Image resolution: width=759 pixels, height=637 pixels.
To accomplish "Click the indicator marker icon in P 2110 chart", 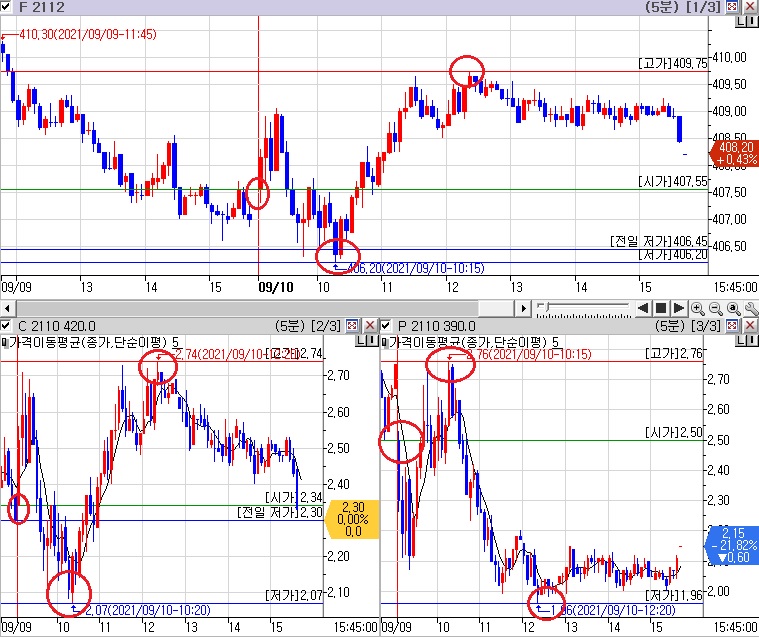I will pyautogui.click(x=384, y=343).
